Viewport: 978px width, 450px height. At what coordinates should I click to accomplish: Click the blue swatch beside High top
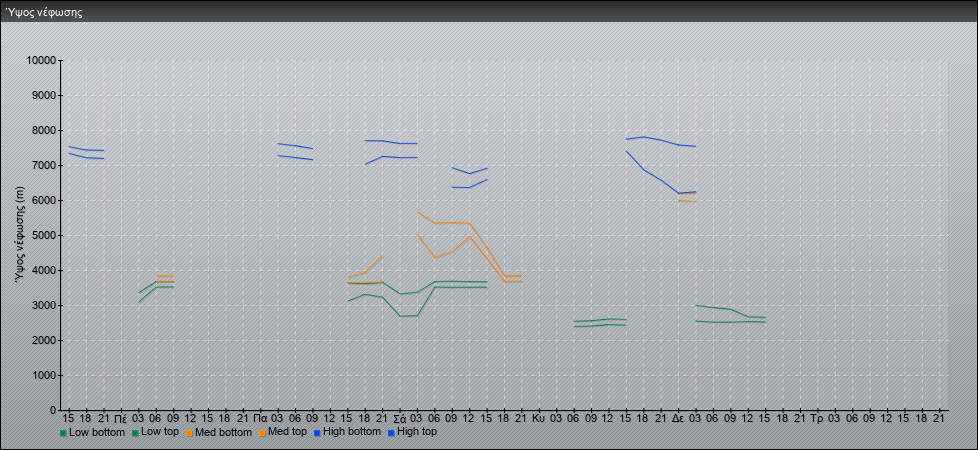pyautogui.click(x=390, y=433)
